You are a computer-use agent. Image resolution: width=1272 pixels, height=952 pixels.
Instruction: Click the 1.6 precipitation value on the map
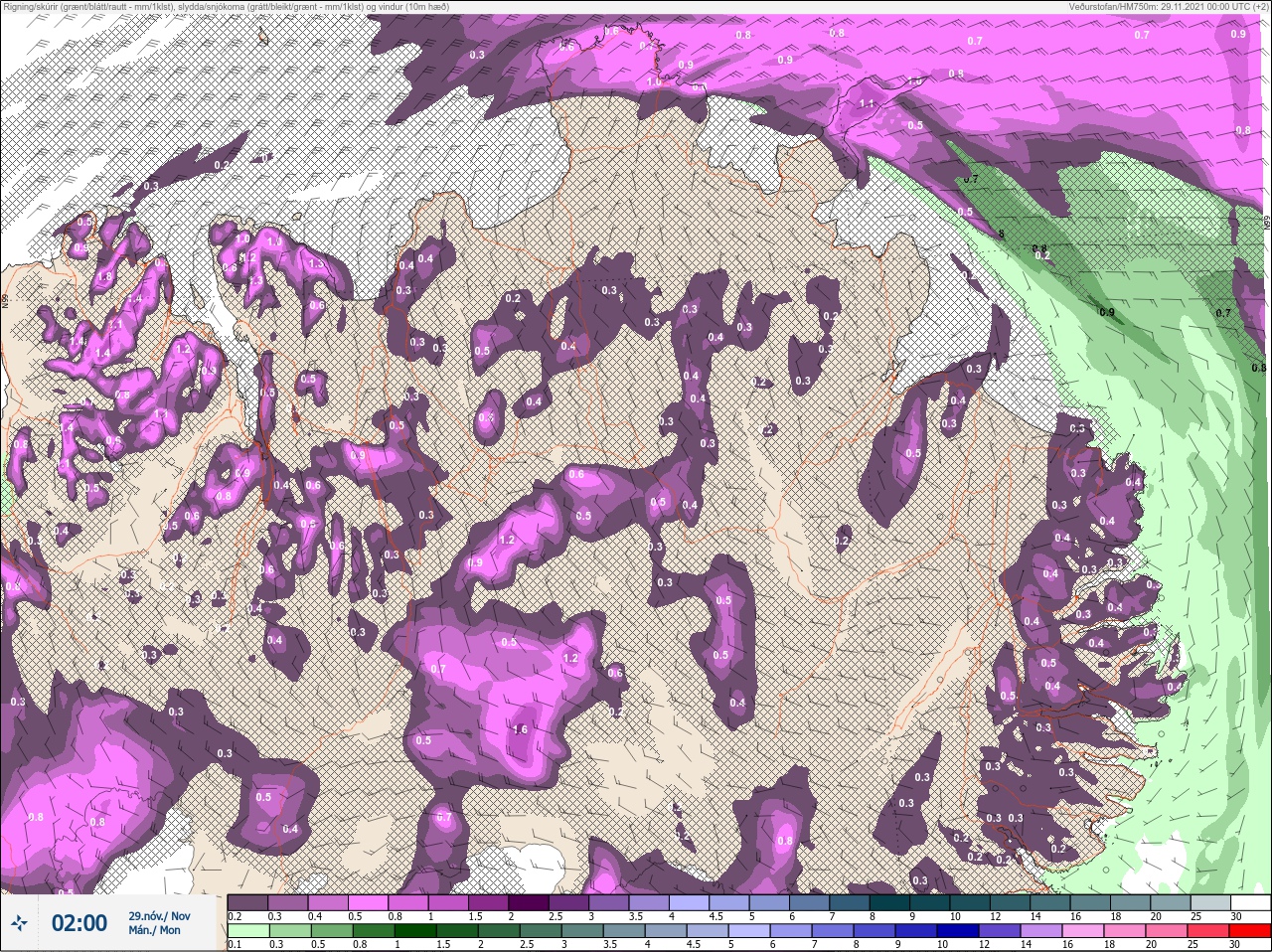tap(519, 729)
